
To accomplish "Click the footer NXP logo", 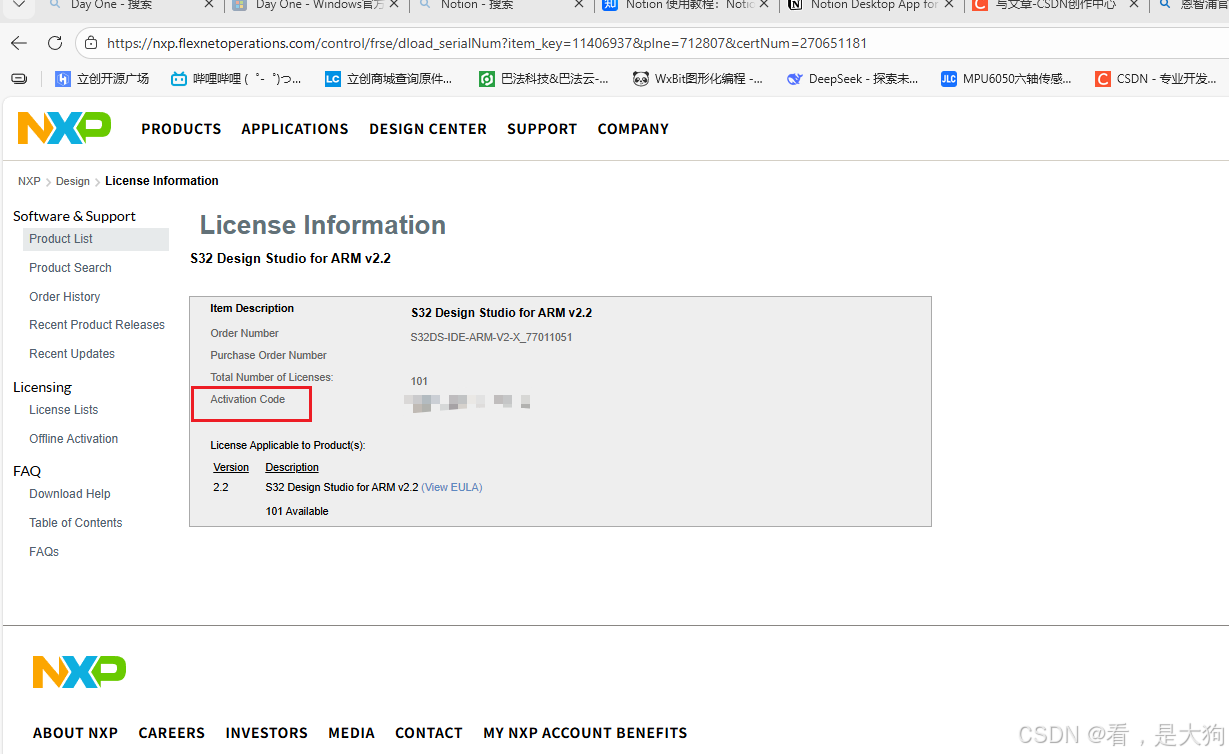I will click(79, 672).
